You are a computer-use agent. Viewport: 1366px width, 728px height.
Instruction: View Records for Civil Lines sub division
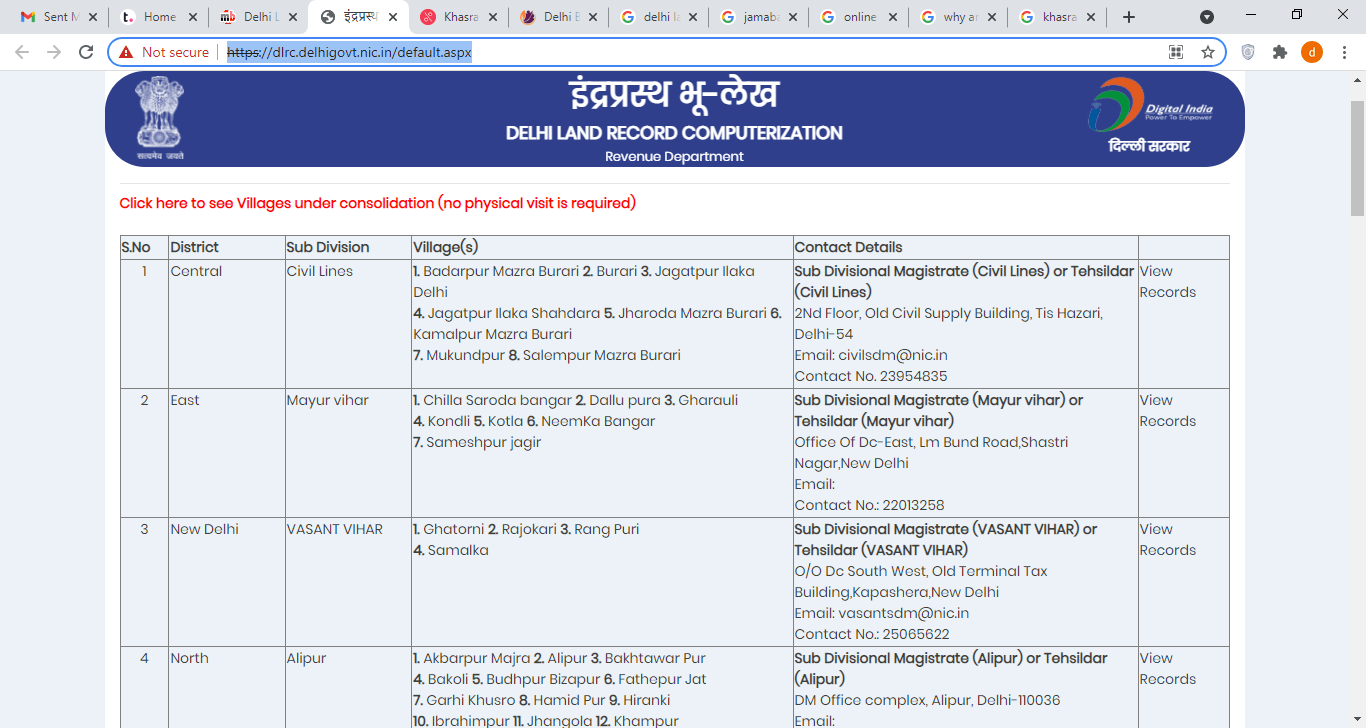click(1167, 282)
